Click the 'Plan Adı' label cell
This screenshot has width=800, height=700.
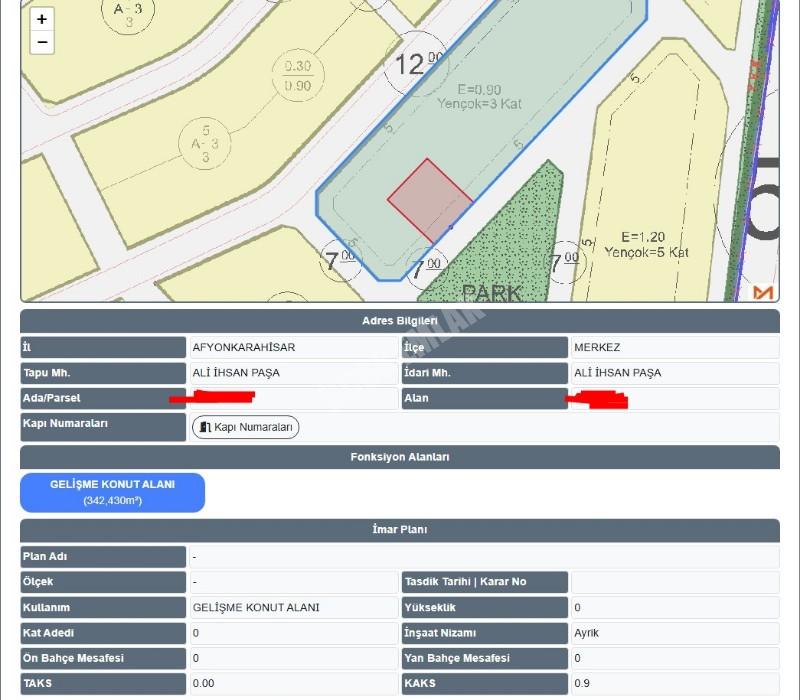pyautogui.click(x=103, y=557)
